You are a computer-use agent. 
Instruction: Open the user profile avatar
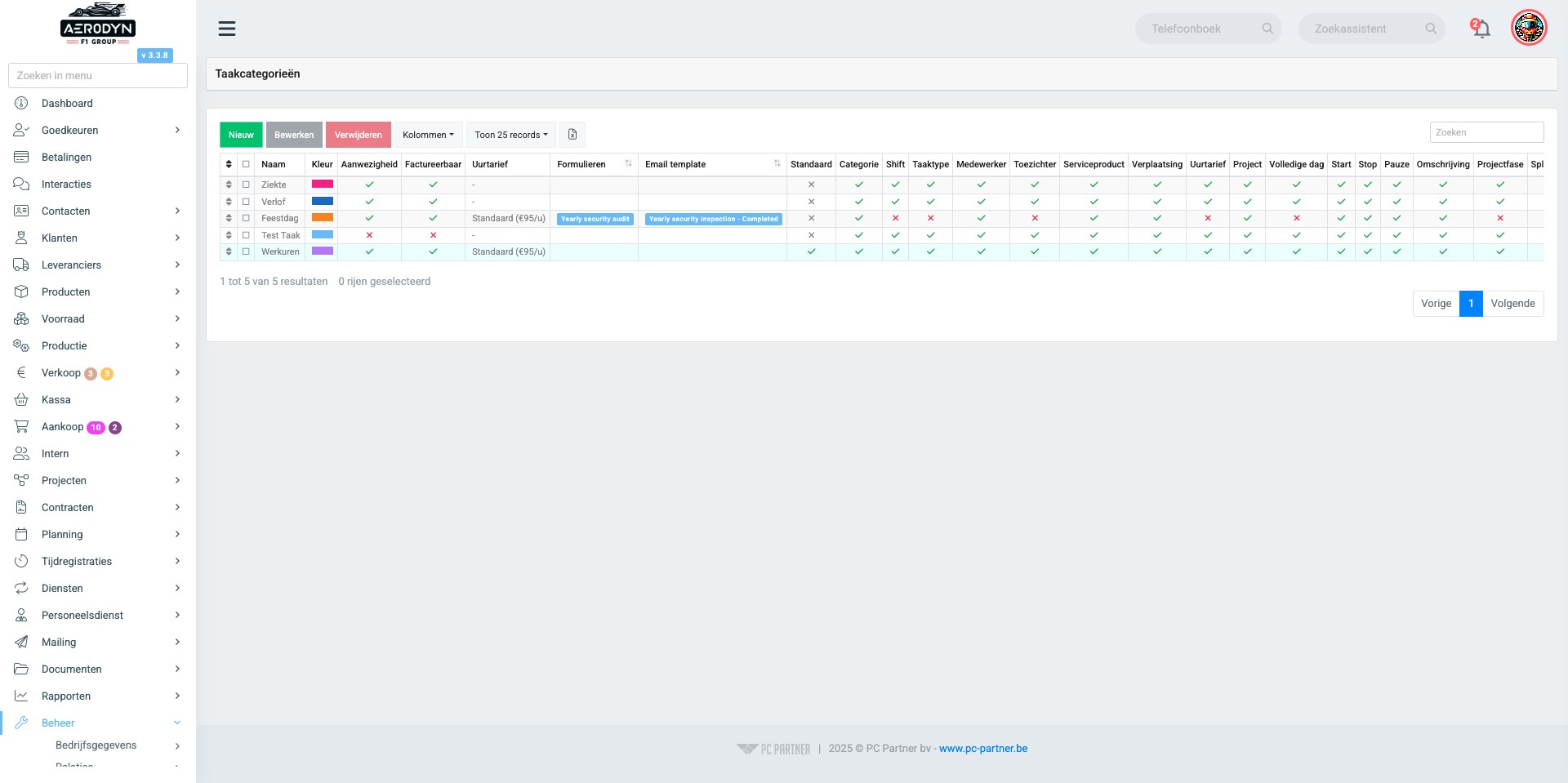tap(1529, 28)
